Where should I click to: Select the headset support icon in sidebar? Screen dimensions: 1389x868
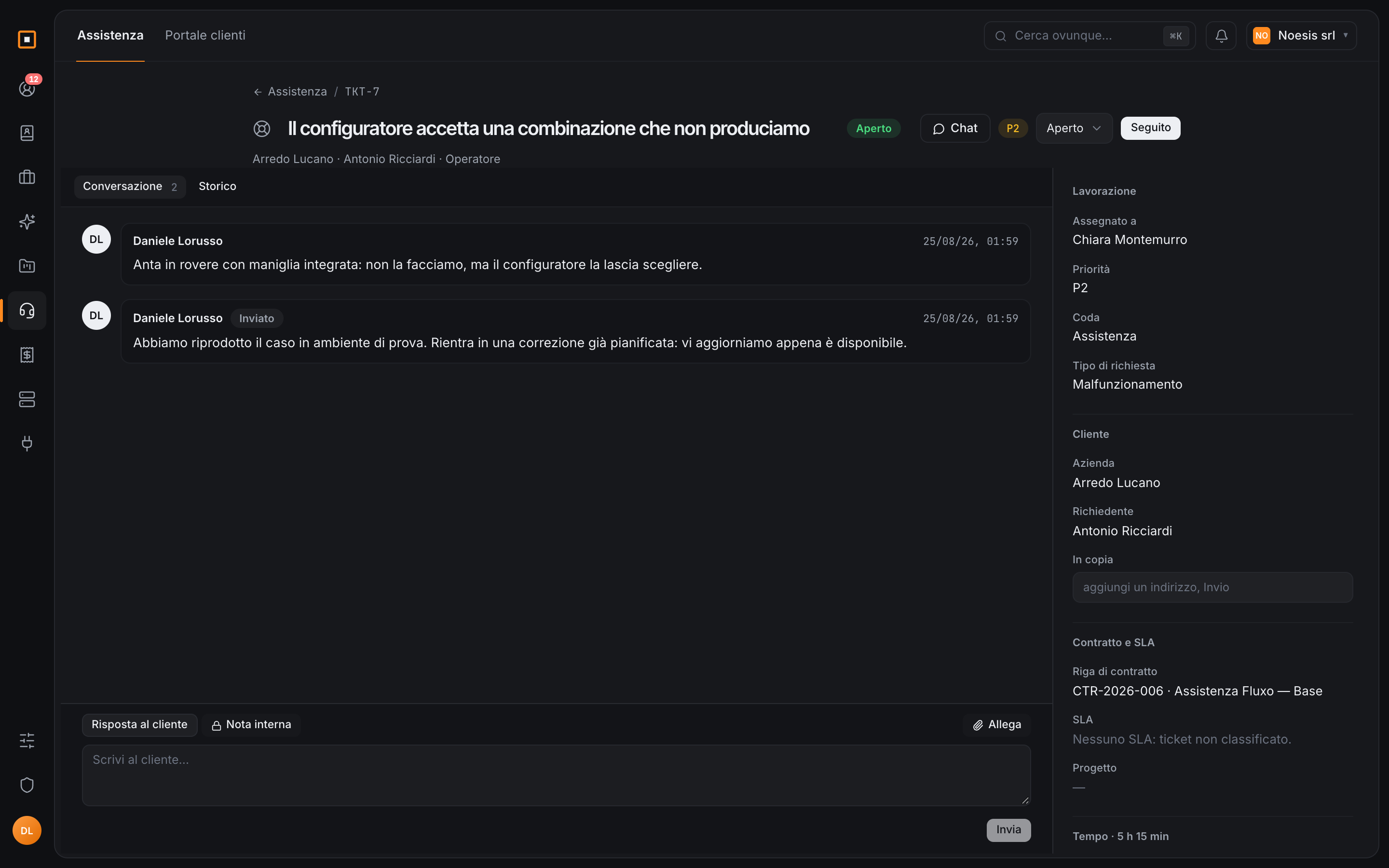click(27, 311)
